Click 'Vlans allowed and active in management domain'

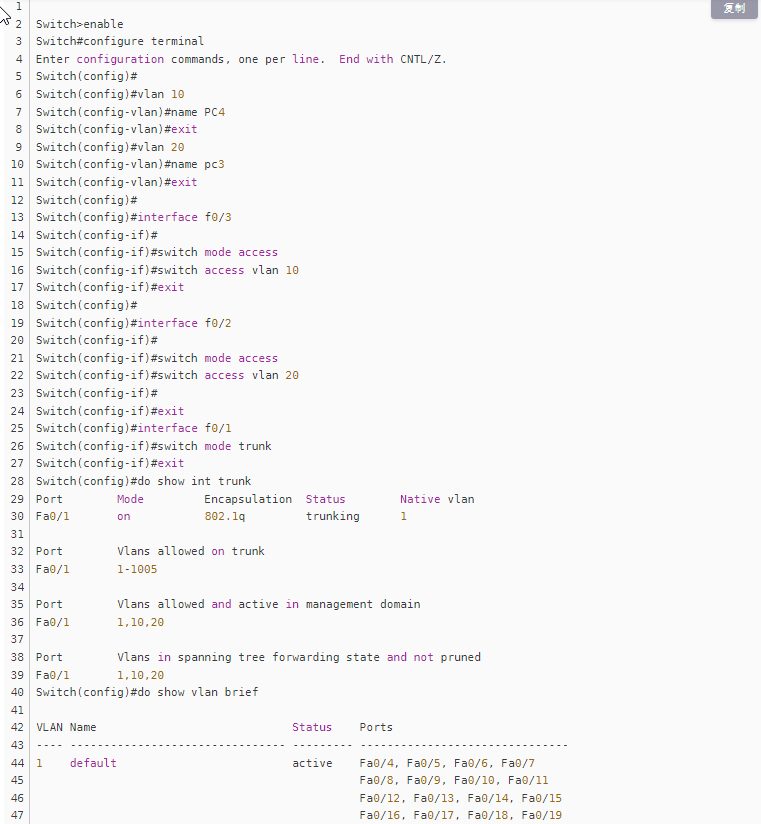pos(269,604)
